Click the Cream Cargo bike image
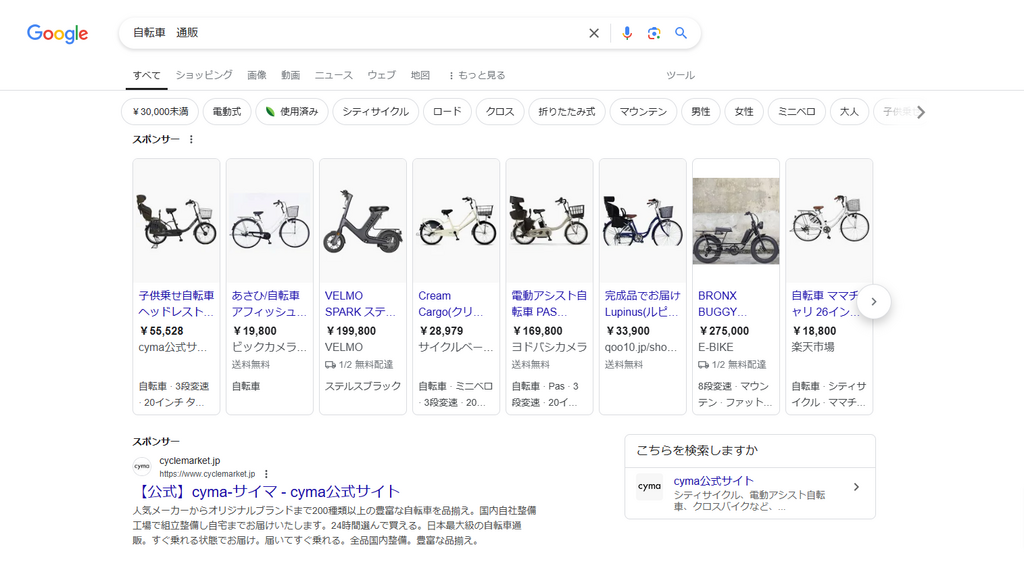 (456, 221)
